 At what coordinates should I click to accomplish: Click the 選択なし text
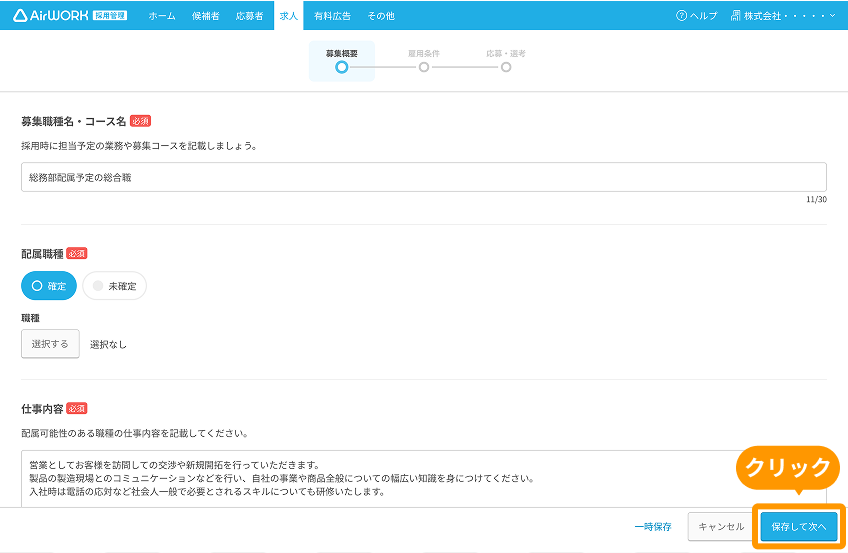[108, 344]
